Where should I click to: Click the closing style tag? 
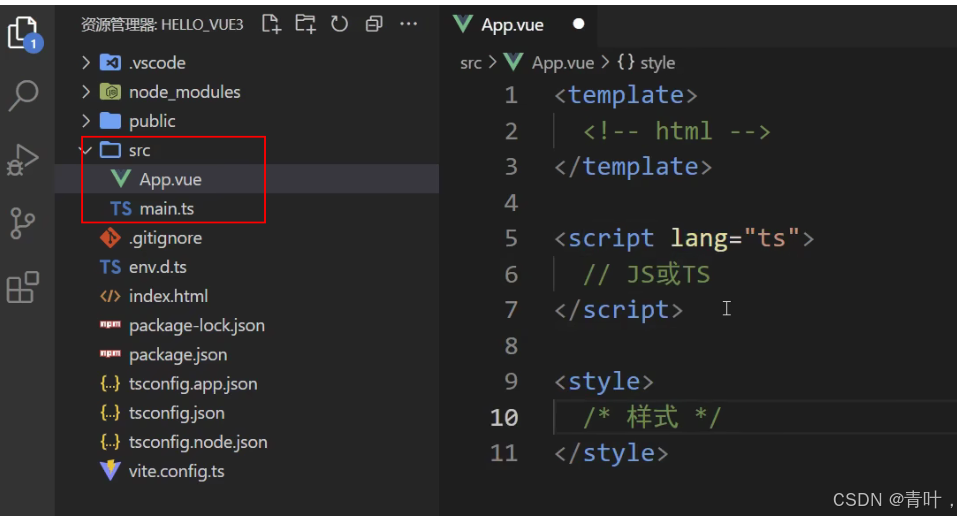click(611, 453)
